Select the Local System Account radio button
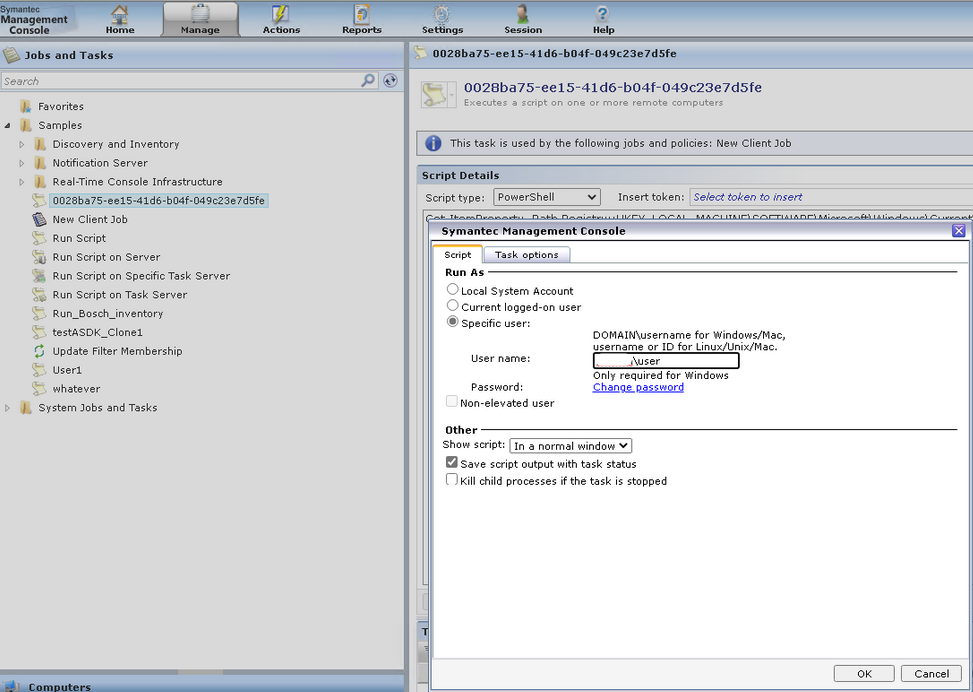 (x=453, y=290)
